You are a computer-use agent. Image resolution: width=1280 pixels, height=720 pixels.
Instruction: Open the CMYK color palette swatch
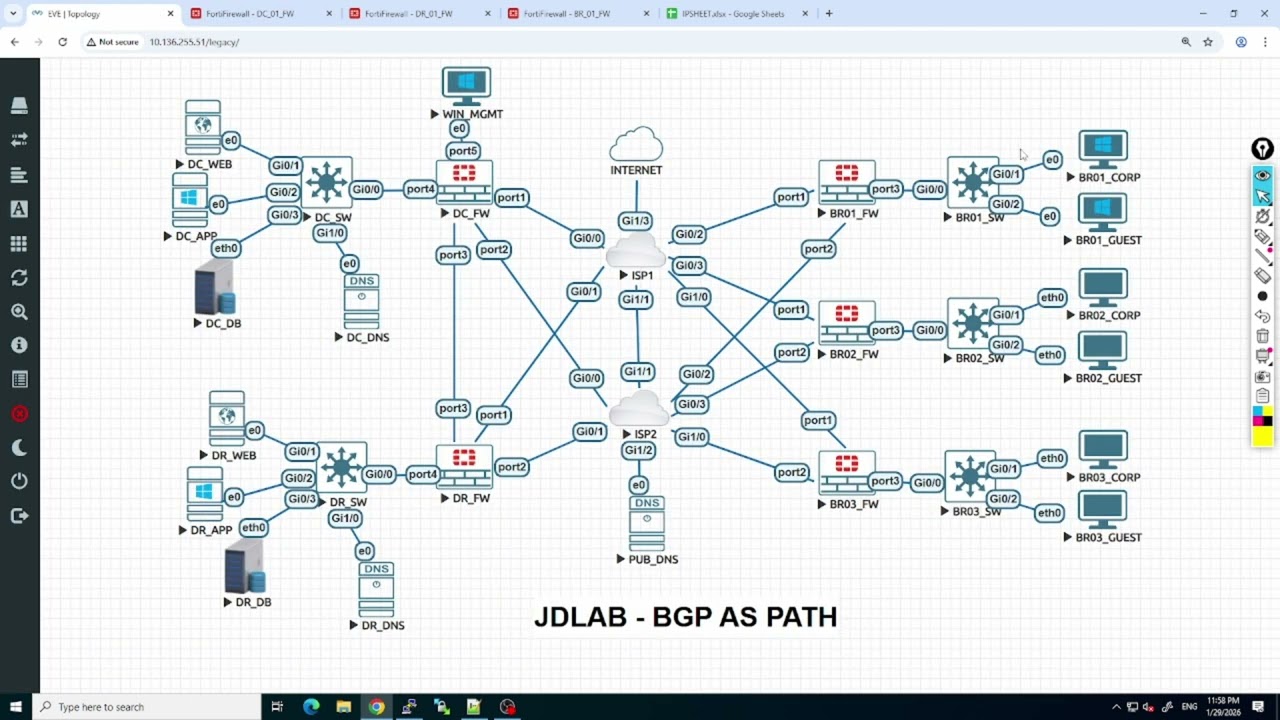pyautogui.click(x=1262, y=416)
